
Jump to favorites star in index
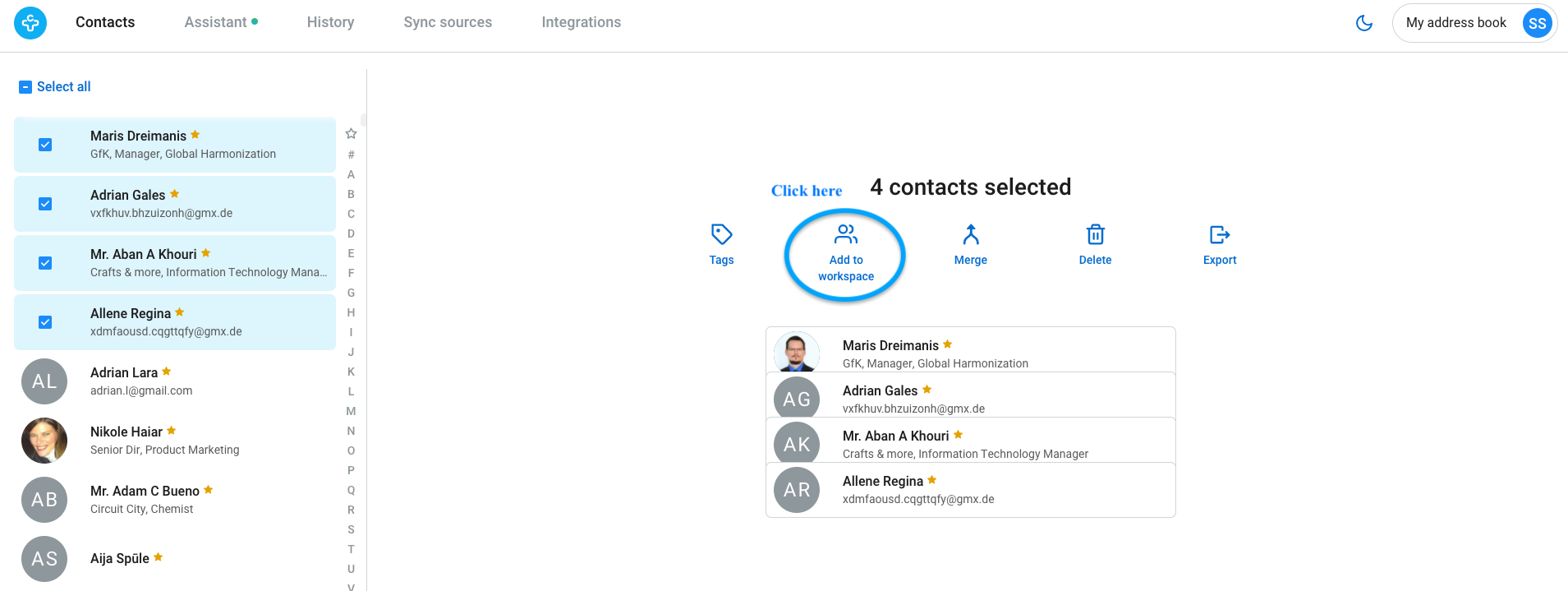351,134
